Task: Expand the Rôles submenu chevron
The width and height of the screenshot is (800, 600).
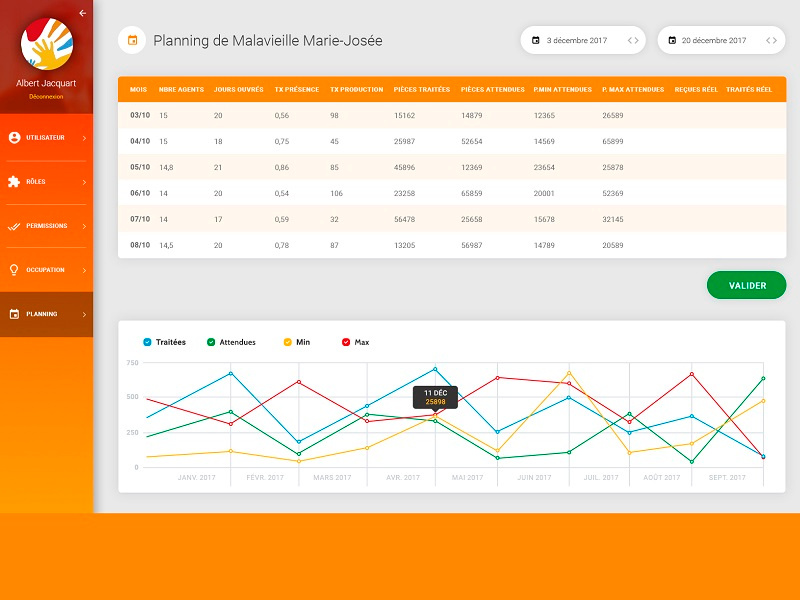Action: click(x=84, y=182)
